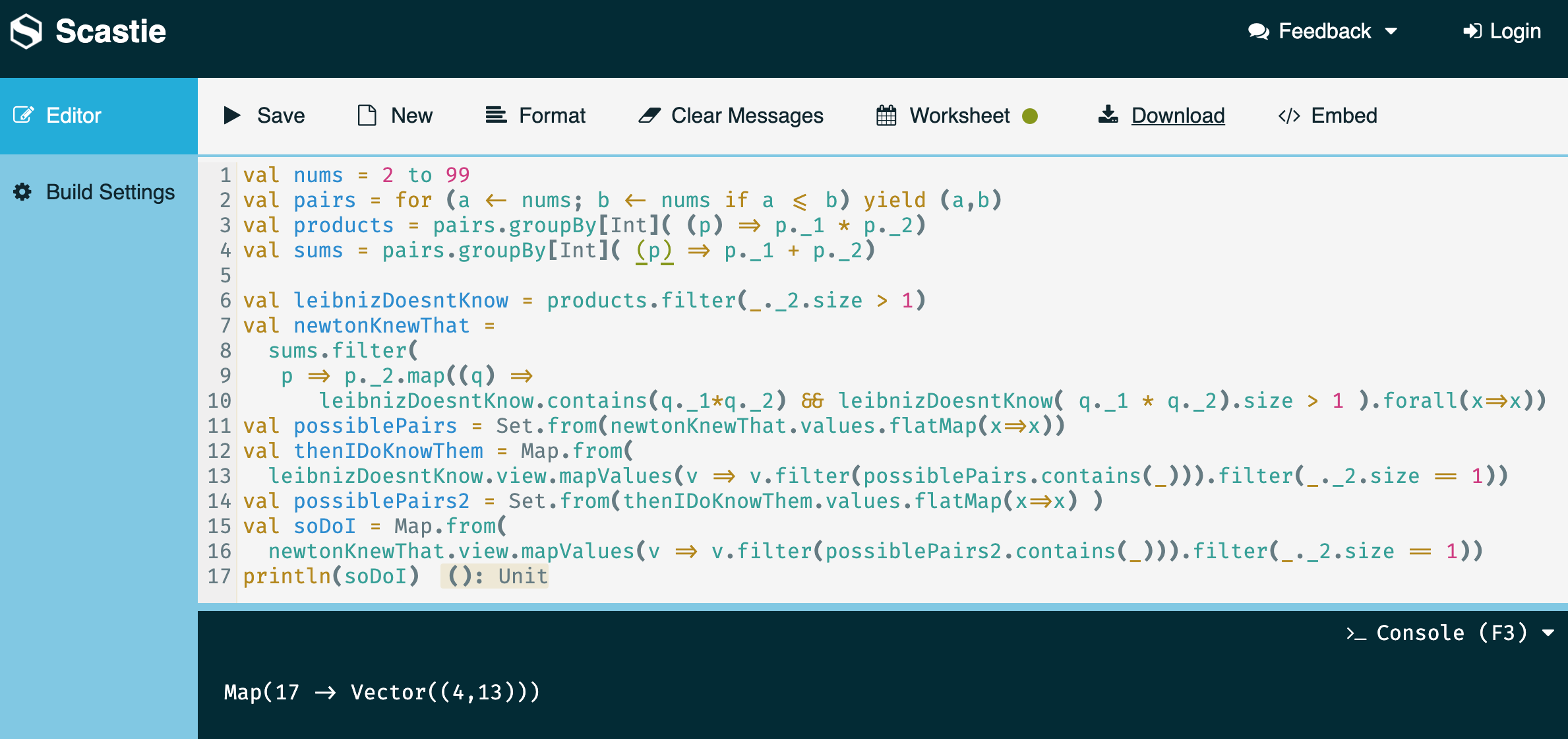1568x739 pixels.
Task: Open Build Settings in sidebar
Action: coord(99,192)
